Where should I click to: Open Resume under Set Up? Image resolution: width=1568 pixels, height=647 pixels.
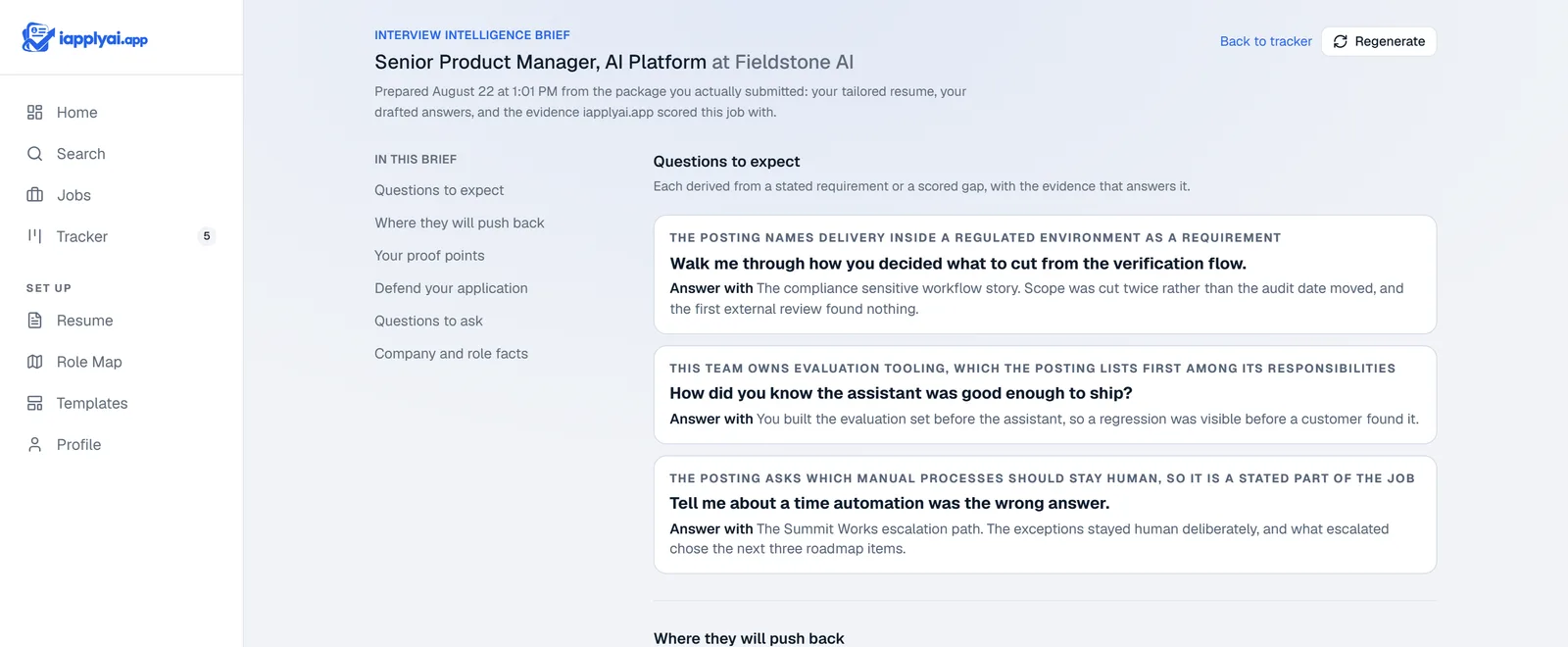point(122,321)
